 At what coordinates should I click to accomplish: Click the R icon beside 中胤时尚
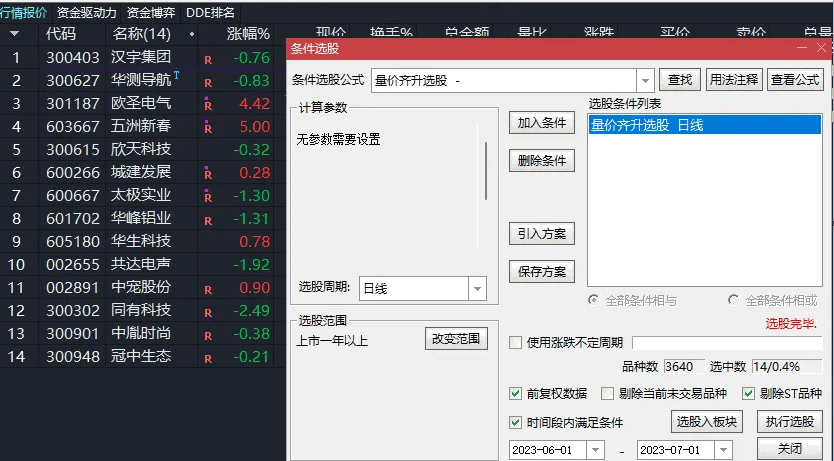pyautogui.click(x=208, y=336)
